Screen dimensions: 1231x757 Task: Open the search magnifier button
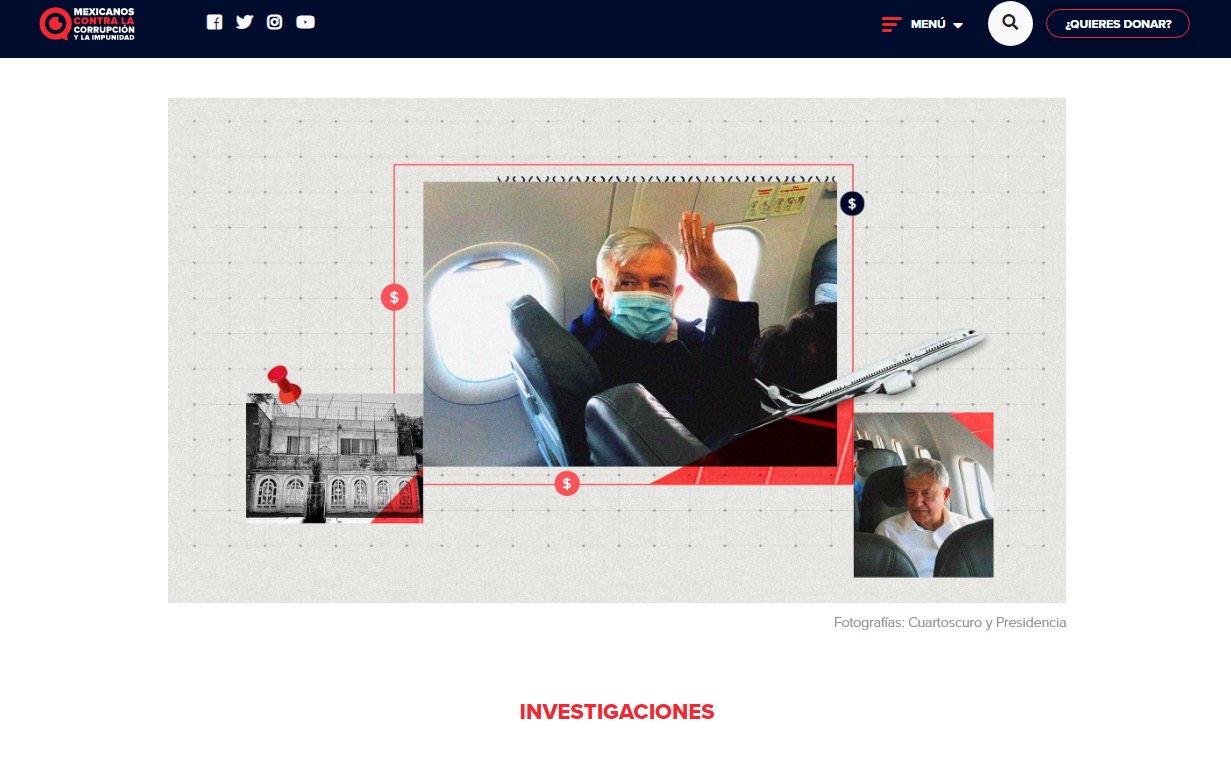(1010, 23)
